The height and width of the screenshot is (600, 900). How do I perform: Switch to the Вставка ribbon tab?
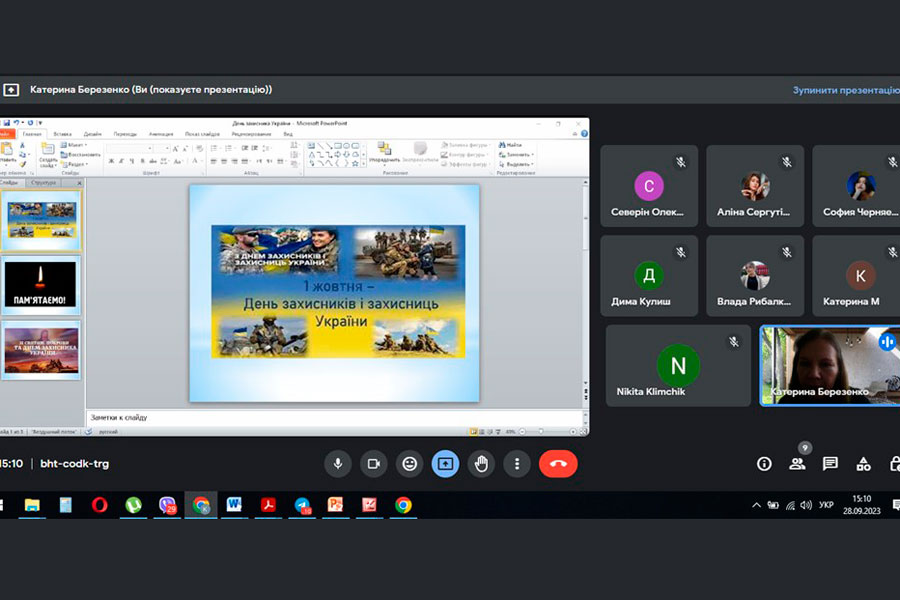62,133
